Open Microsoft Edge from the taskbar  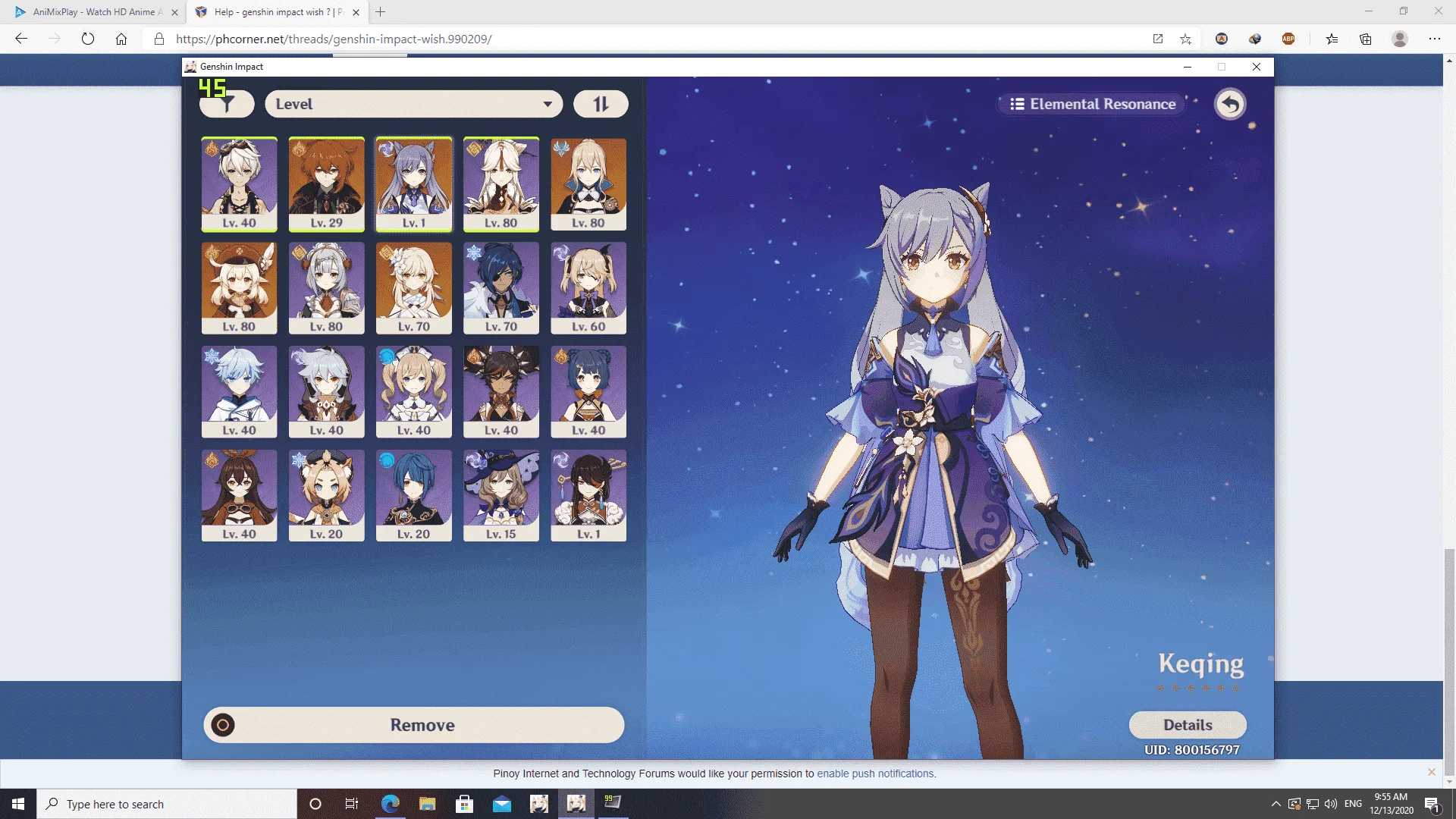point(390,804)
